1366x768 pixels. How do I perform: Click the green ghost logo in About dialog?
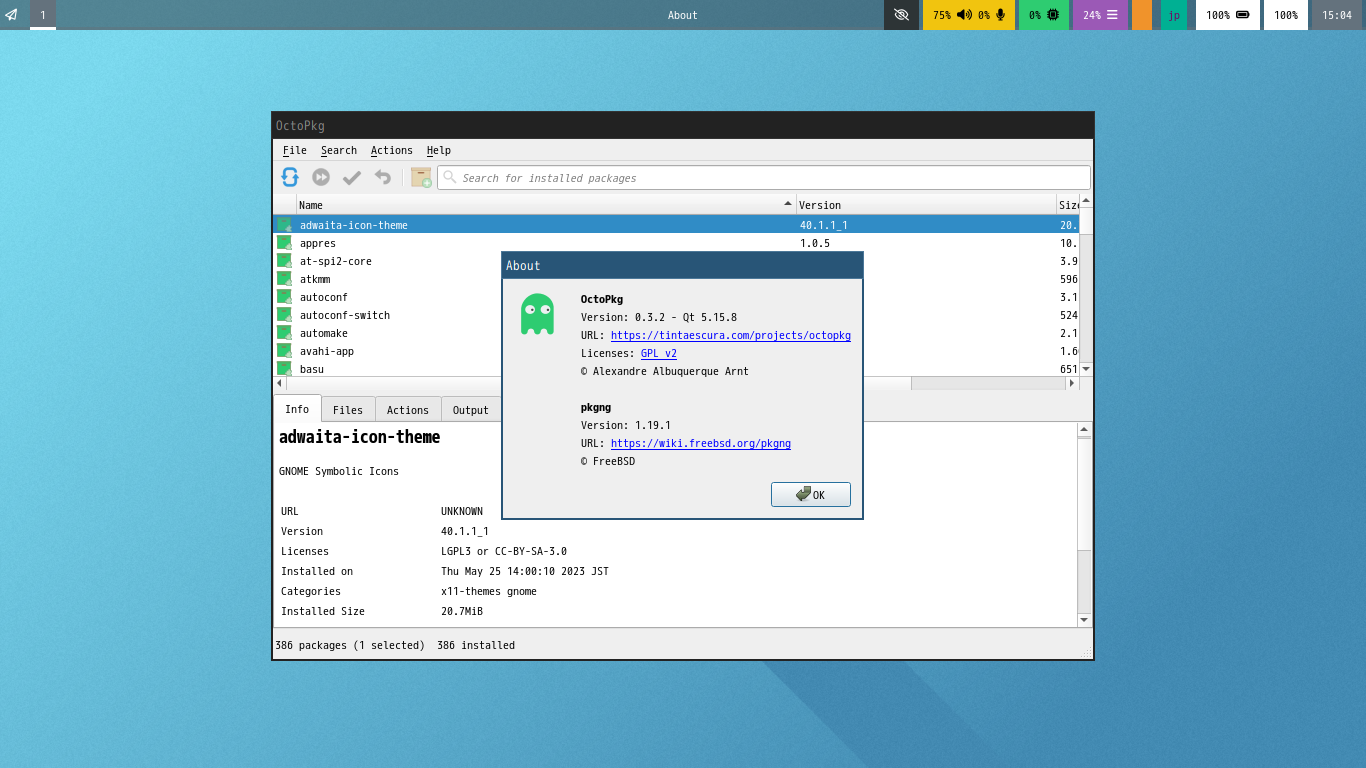point(537,314)
